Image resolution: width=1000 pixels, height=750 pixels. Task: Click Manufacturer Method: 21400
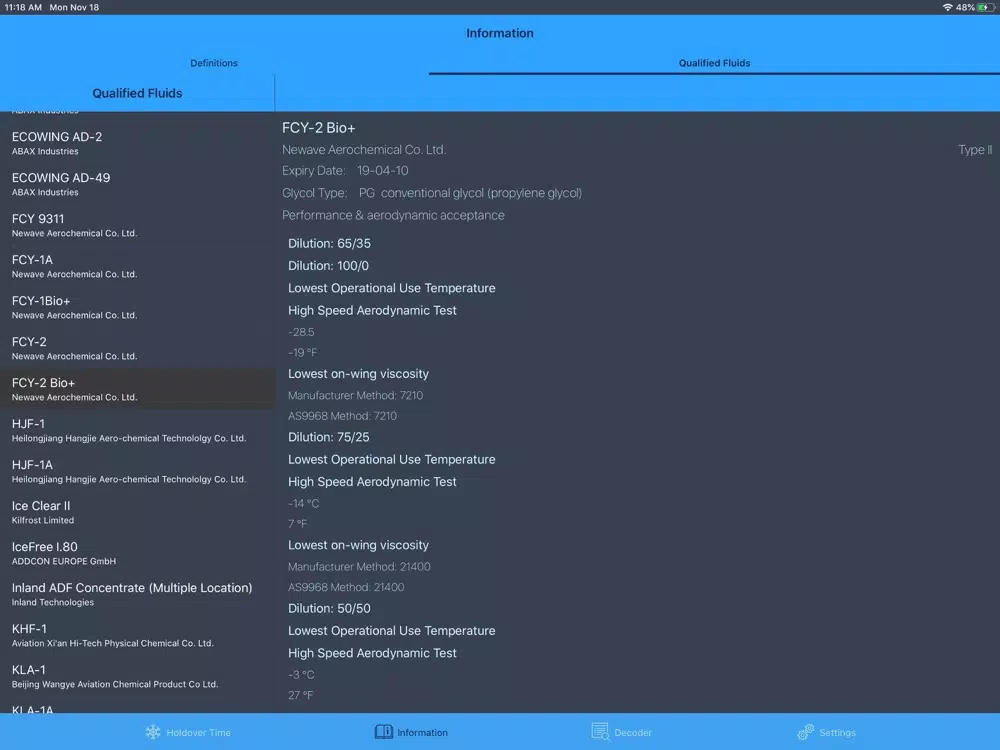(359, 567)
